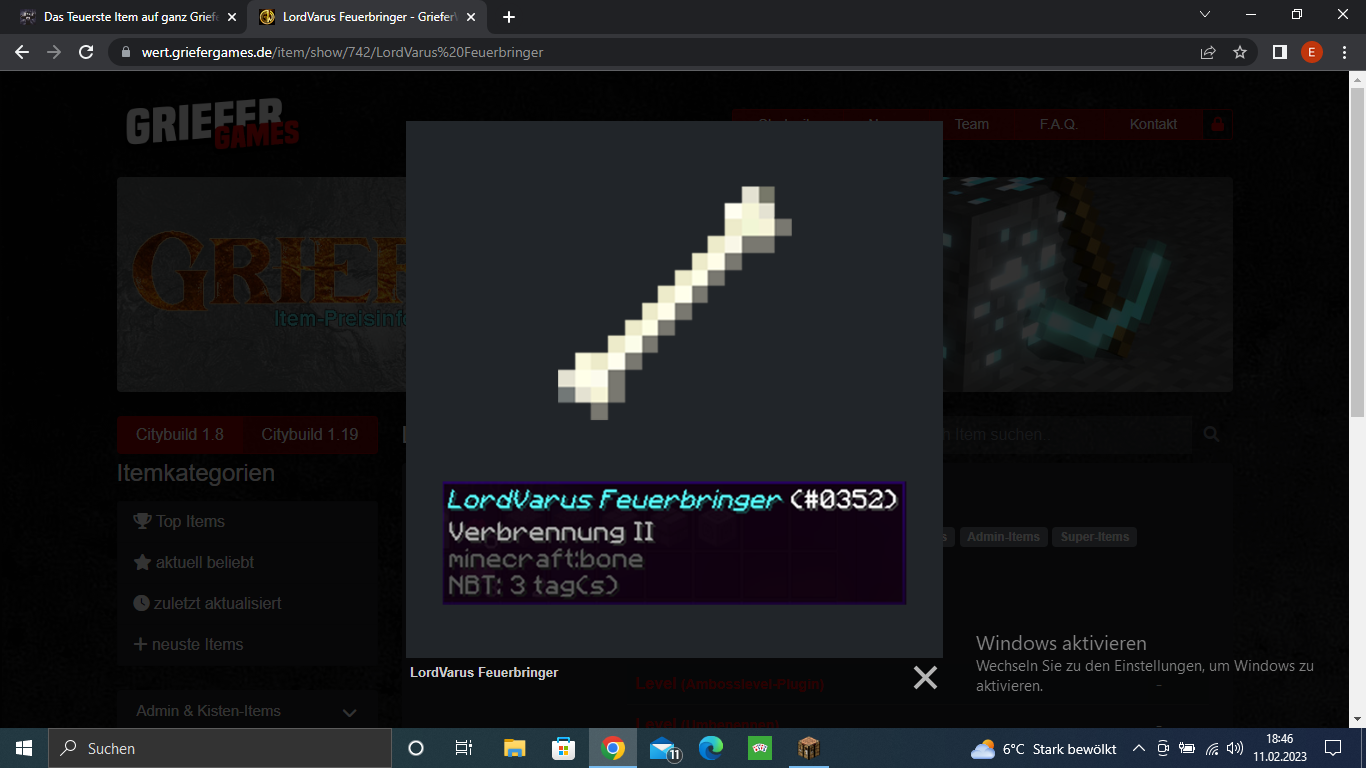Reload the current page
This screenshot has width=1366, height=768.
tap(86, 52)
